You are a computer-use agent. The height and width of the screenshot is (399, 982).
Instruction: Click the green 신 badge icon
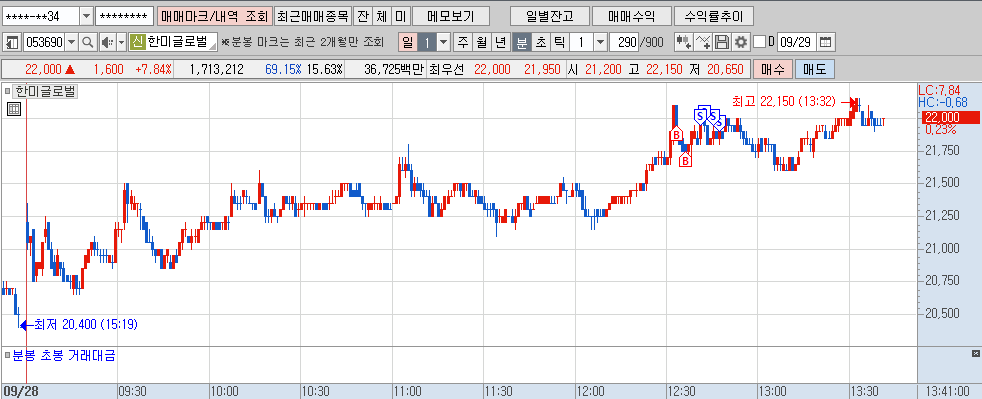click(x=138, y=43)
